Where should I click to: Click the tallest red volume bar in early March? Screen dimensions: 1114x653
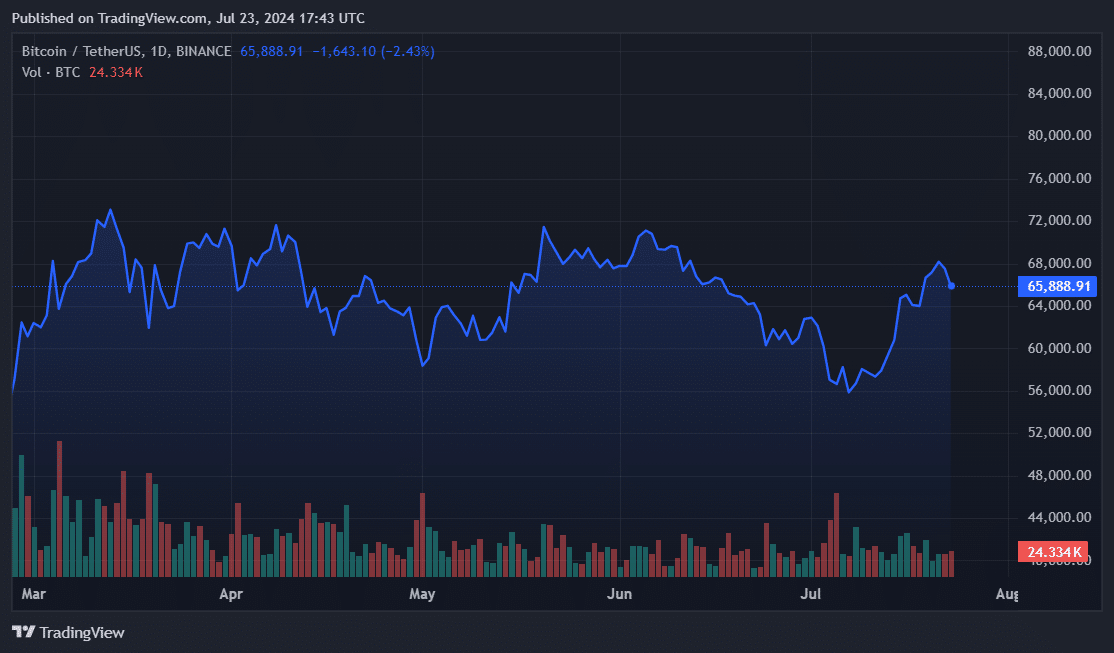(60, 509)
